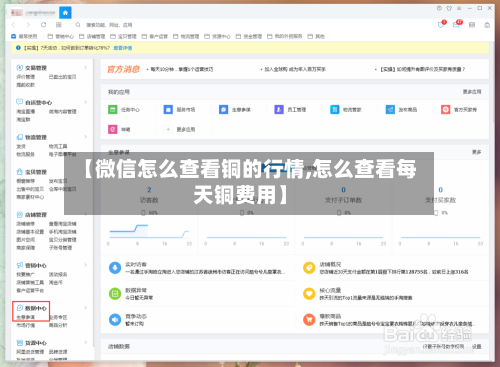Open 员工管理 app icon

pyautogui.click(x=279, y=109)
